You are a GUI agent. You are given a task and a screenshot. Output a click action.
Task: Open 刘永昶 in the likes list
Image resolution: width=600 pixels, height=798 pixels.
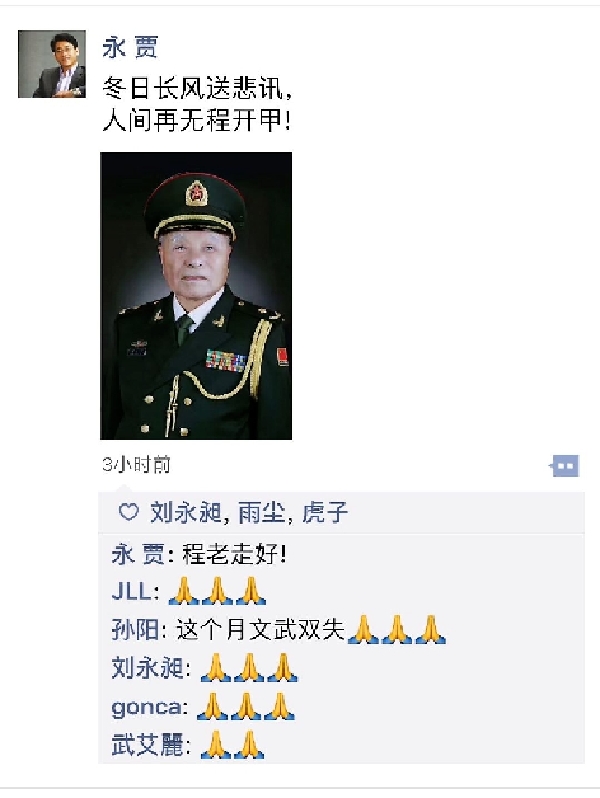click(186, 512)
